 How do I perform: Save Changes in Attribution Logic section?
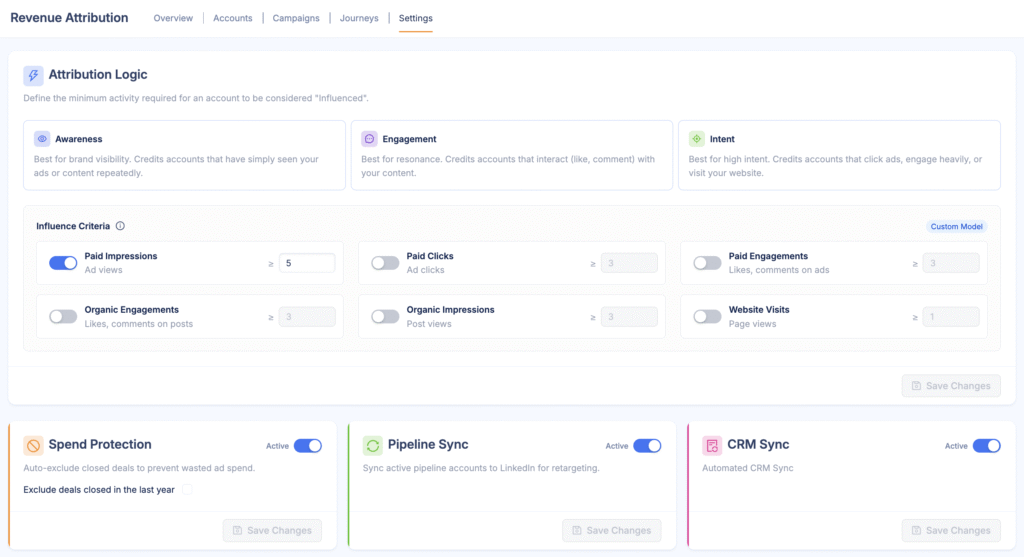point(951,386)
